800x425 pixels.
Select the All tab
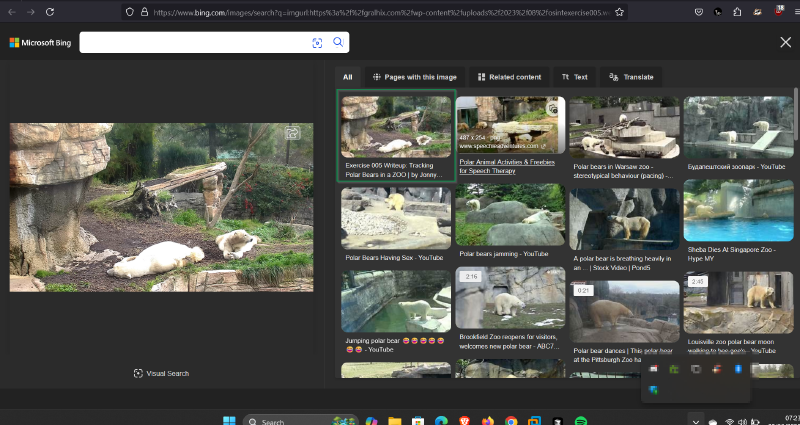click(348, 77)
